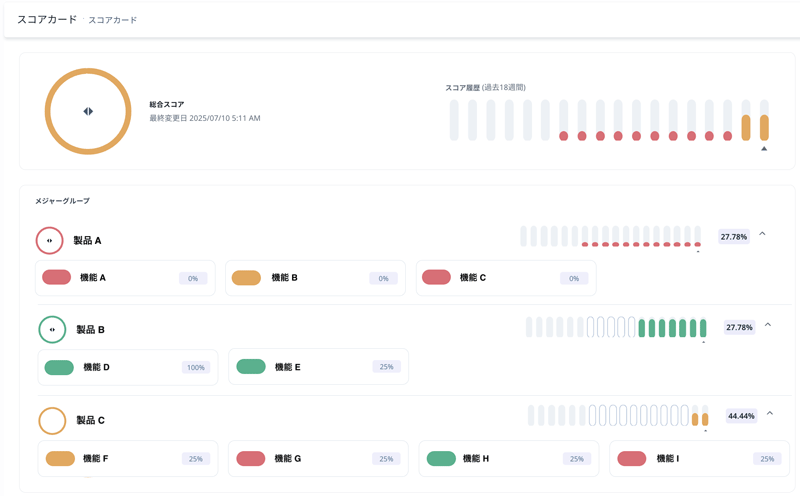Open the 機能 E card

pyautogui.click(x=318, y=367)
